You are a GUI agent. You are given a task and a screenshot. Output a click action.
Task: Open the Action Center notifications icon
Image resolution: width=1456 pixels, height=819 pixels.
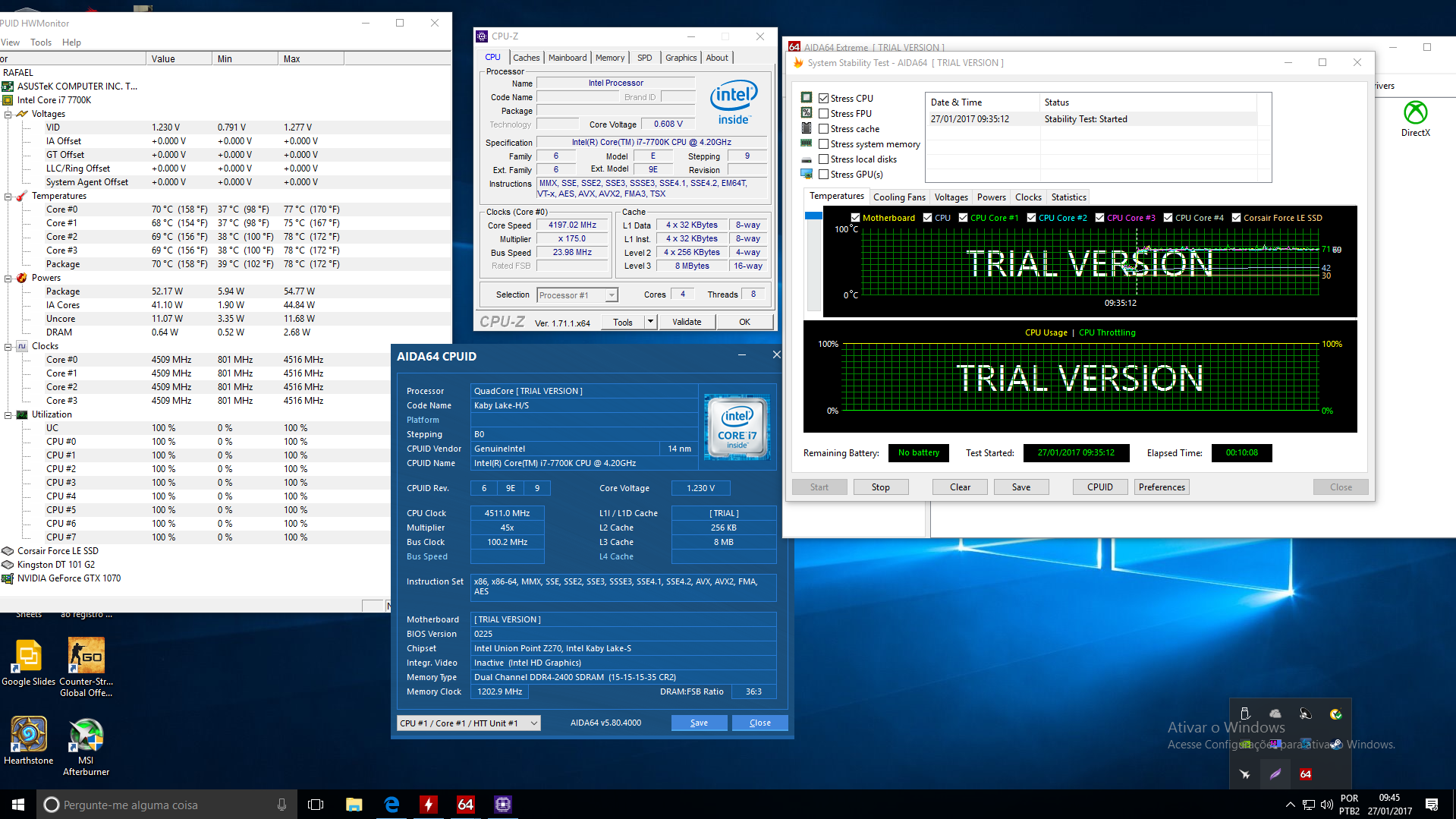1432,805
